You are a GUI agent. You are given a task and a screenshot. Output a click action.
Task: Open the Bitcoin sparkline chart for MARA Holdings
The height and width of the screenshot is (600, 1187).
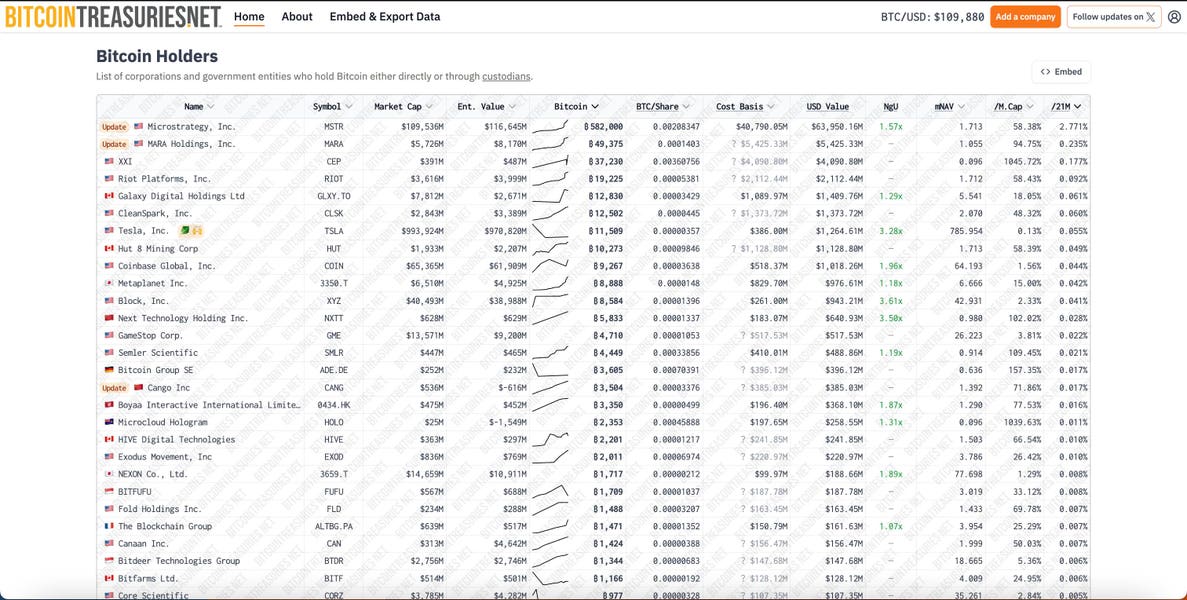tap(550, 144)
